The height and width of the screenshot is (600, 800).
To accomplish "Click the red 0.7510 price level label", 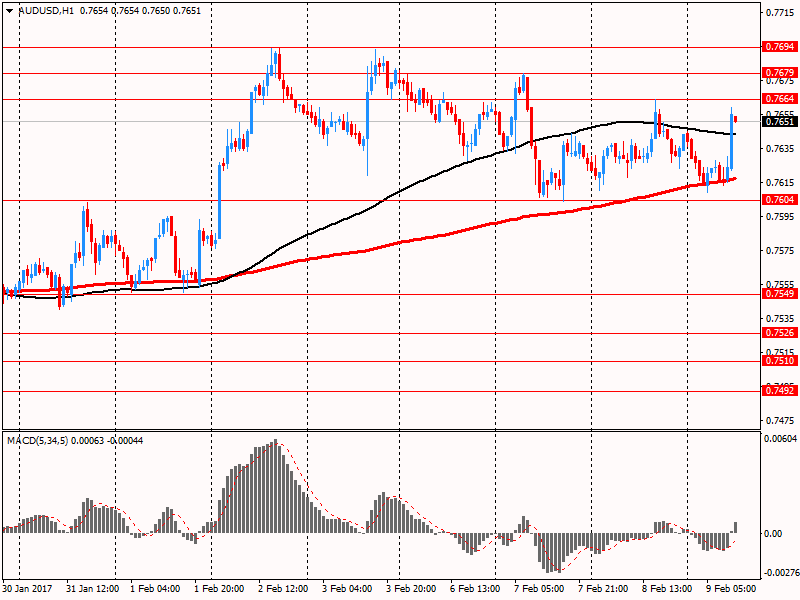I will coord(778,361).
